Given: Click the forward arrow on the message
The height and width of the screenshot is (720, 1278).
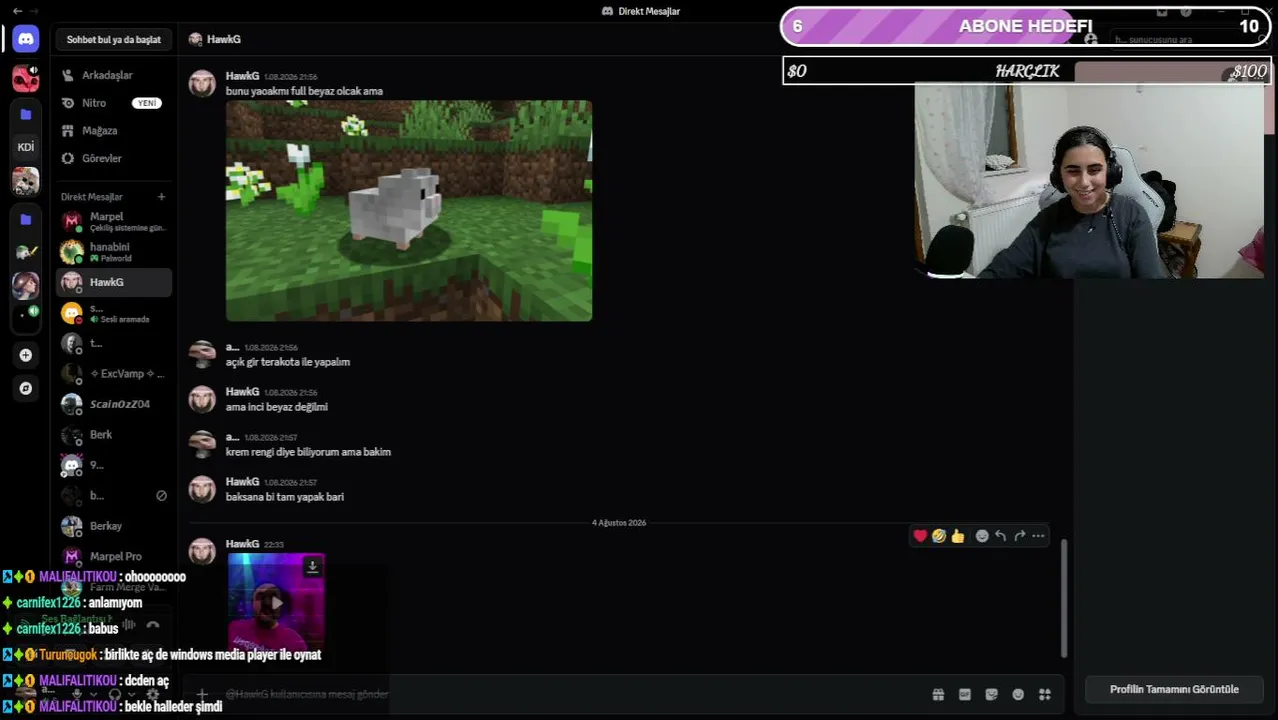Looking at the screenshot, I should pyautogui.click(x=1019, y=536).
